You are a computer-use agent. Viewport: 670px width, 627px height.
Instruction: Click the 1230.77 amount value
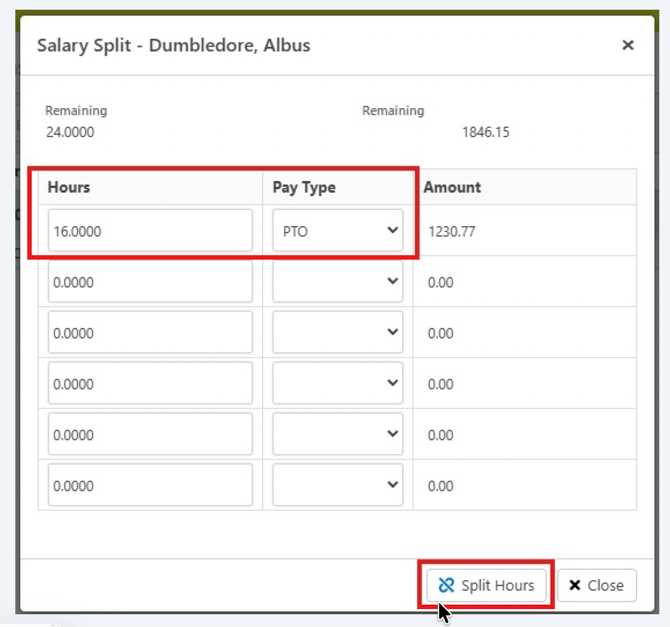coord(452,231)
